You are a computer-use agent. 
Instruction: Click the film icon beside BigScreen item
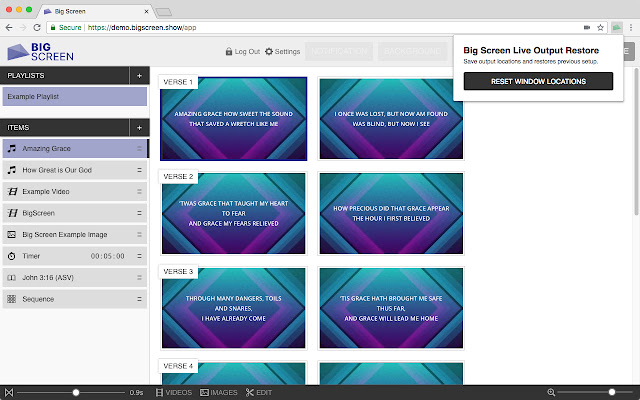point(12,213)
